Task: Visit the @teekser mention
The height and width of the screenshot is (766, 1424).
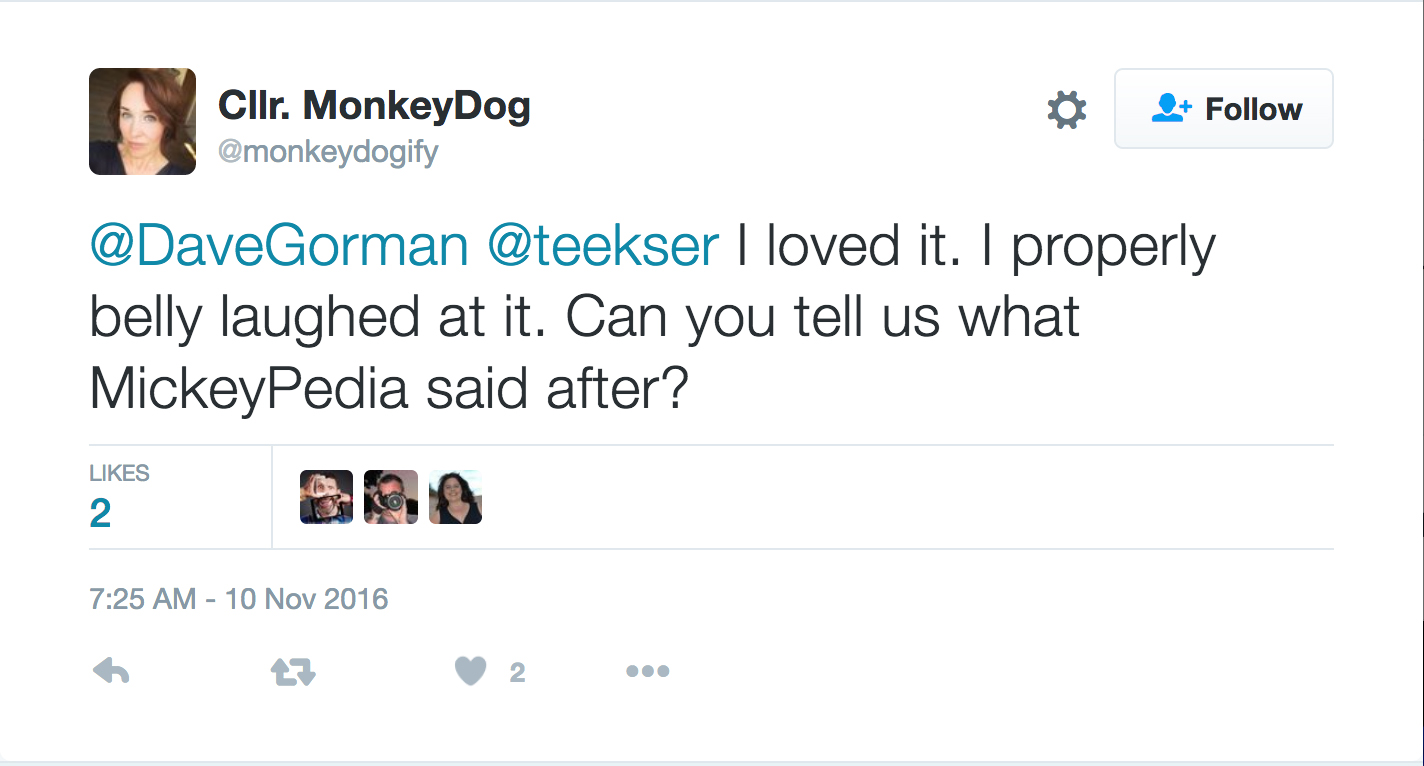Action: tap(603, 247)
